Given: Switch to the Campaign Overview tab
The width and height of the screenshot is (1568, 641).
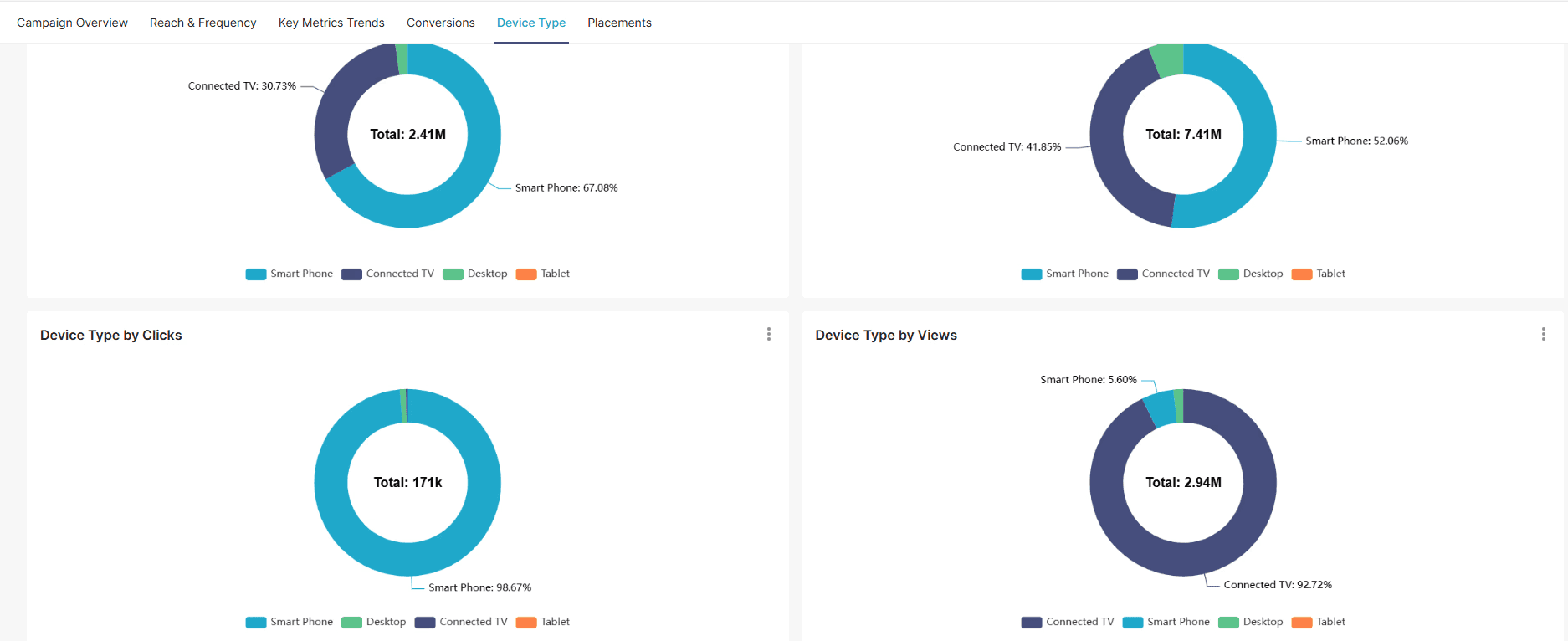Looking at the screenshot, I should (72, 23).
